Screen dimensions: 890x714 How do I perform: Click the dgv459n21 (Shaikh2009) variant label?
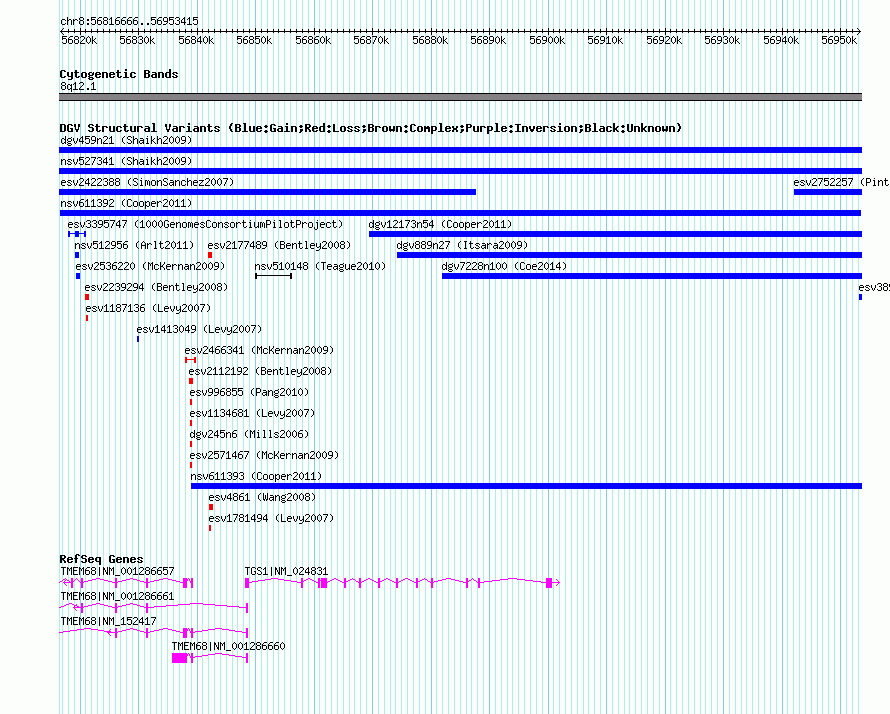click(126, 140)
